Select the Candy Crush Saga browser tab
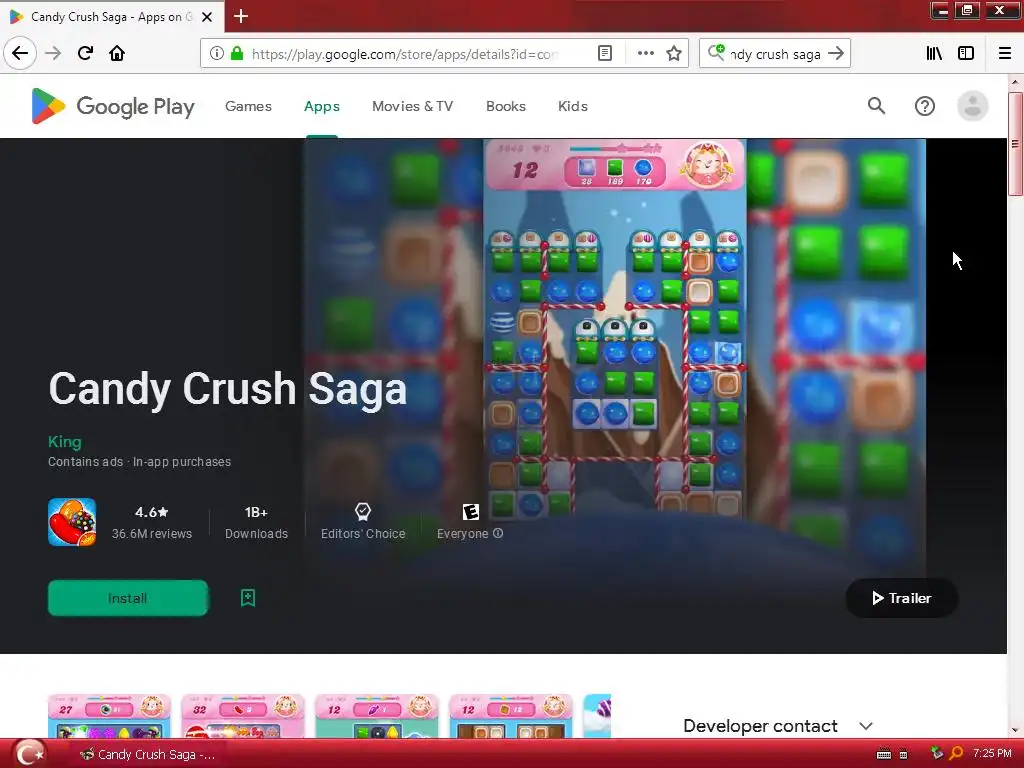 point(111,17)
